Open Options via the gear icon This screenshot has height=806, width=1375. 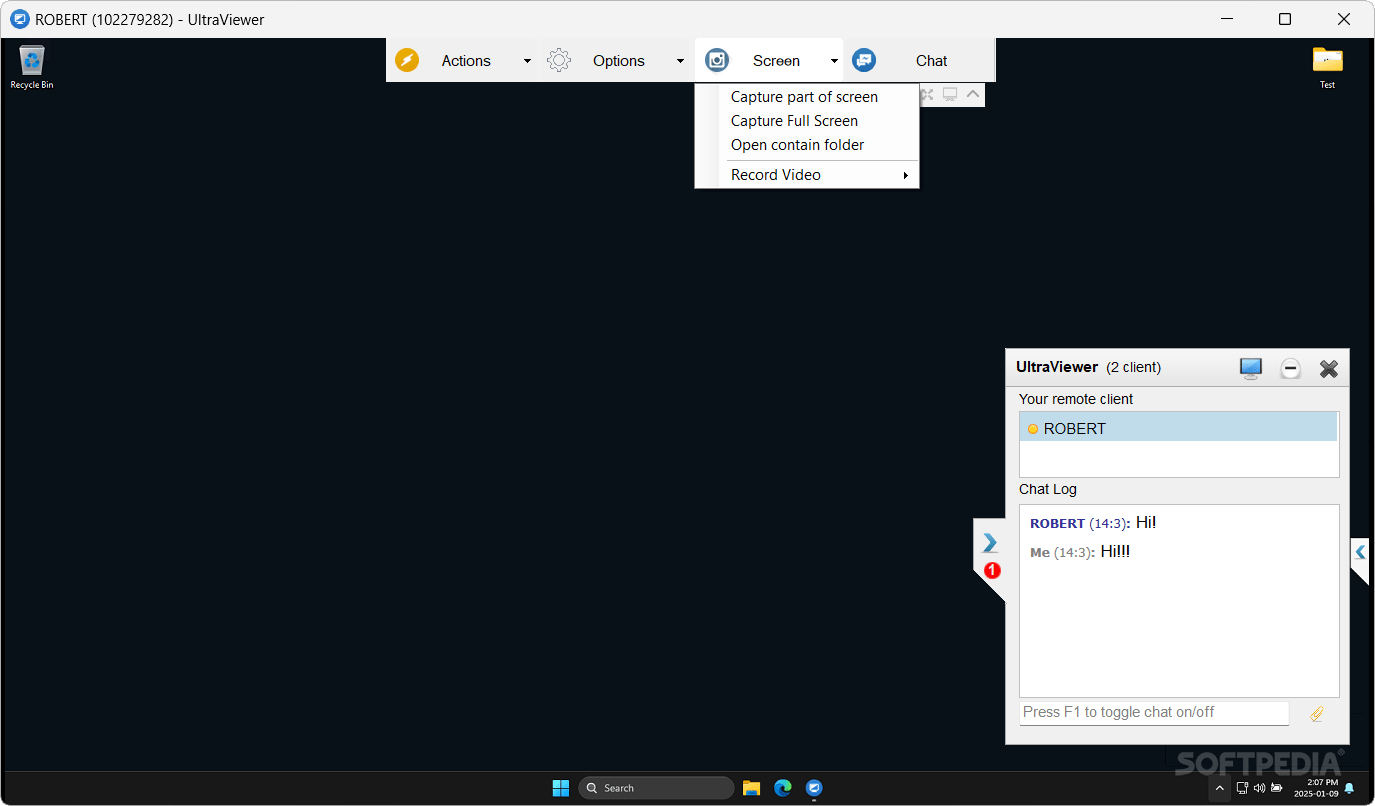pos(559,60)
